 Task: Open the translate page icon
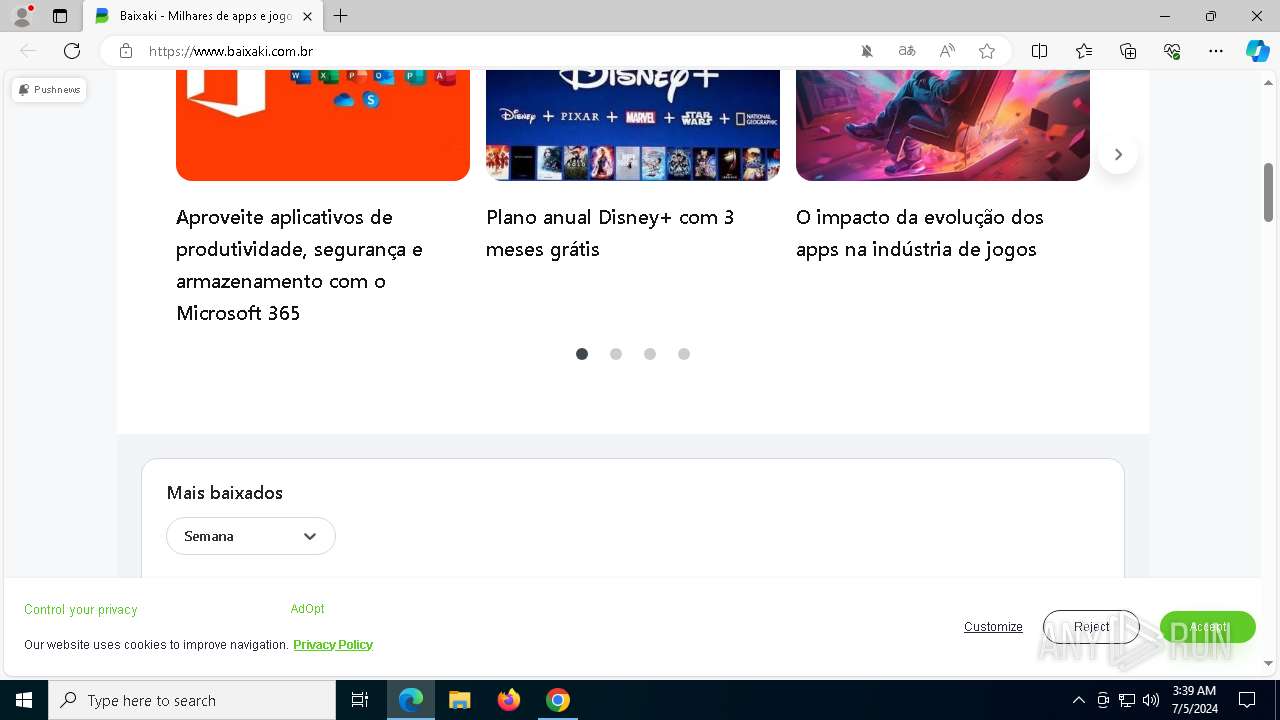(907, 51)
